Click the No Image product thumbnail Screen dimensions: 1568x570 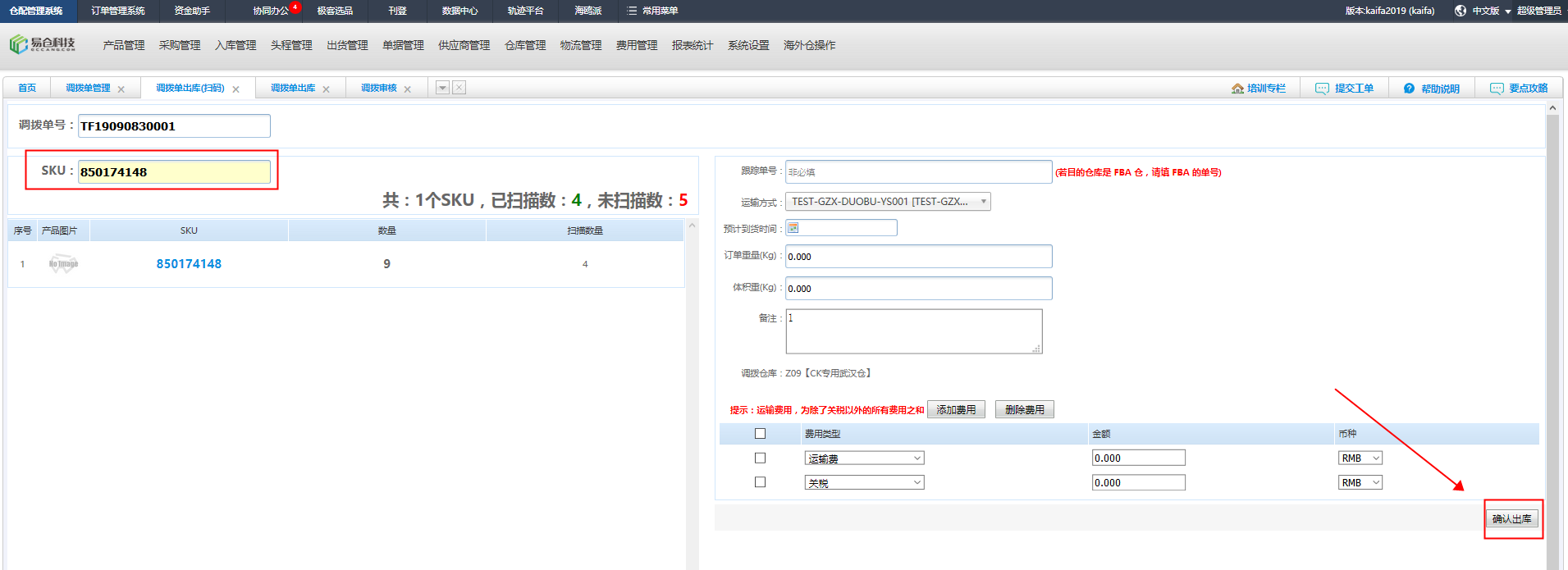(x=63, y=264)
